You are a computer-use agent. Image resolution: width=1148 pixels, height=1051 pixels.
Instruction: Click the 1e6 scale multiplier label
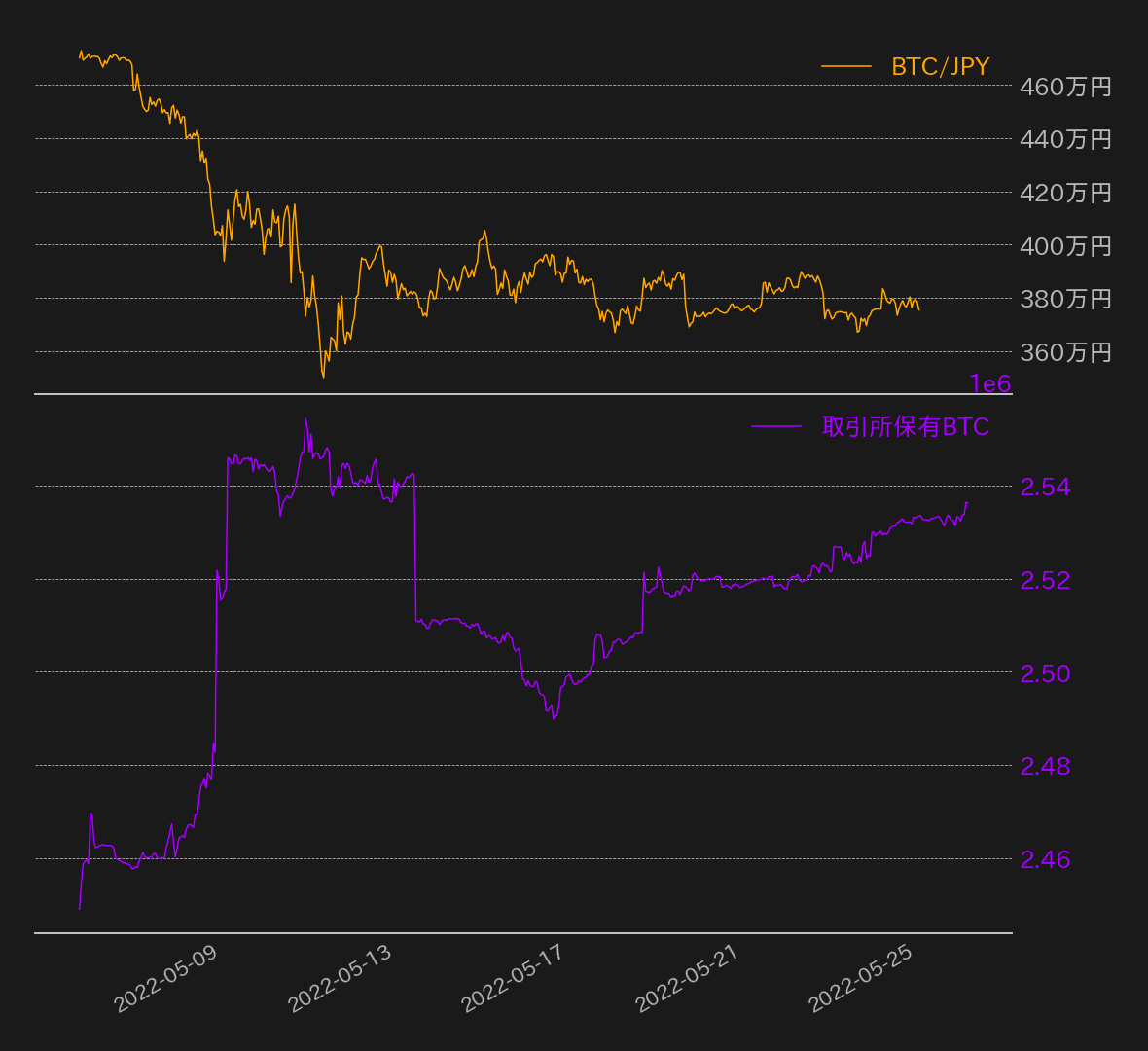[989, 384]
